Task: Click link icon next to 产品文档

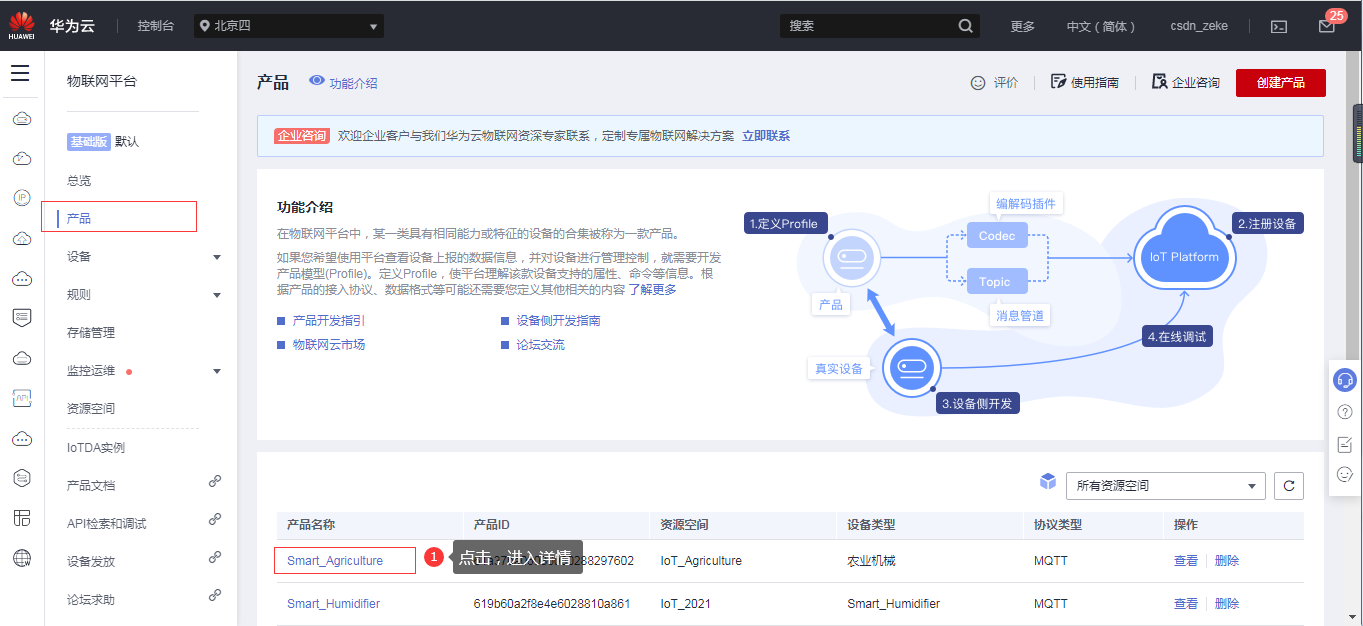Action: pos(214,481)
